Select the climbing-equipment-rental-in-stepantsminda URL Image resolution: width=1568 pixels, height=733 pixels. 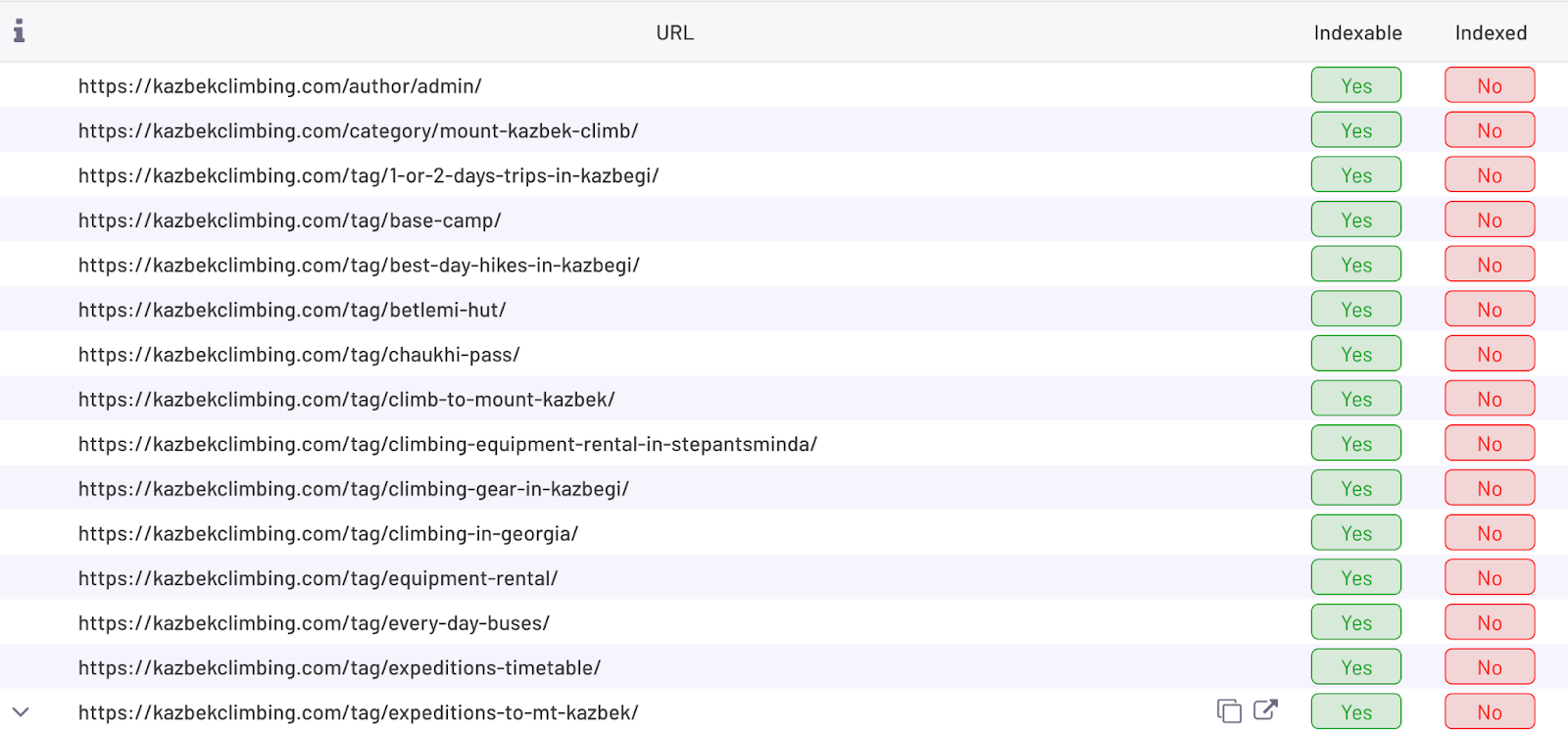tap(447, 445)
